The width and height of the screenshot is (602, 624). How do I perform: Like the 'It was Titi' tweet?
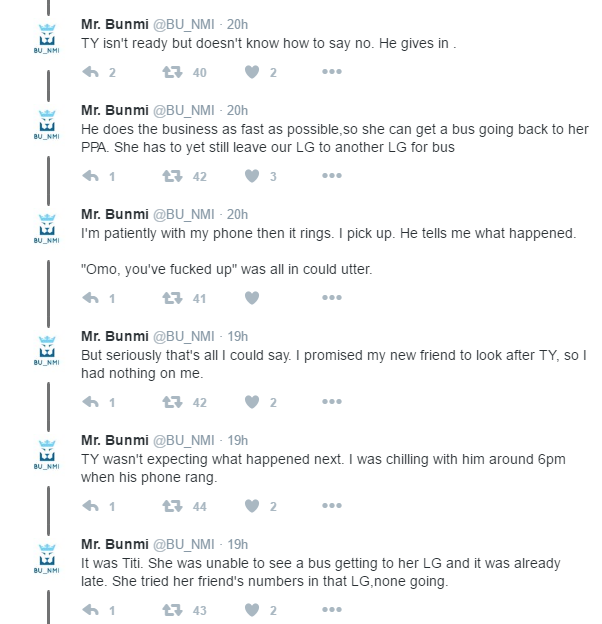click(252, 610)
